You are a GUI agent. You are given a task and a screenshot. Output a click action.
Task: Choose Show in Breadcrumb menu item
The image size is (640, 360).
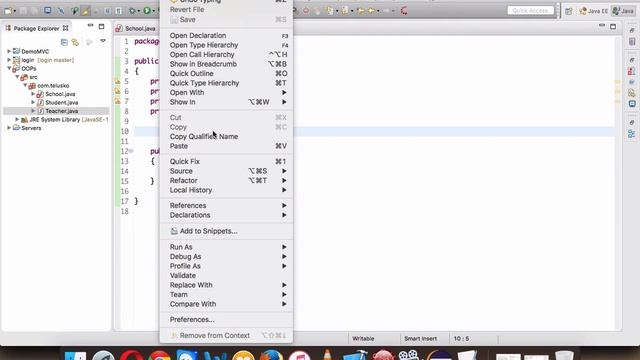pos(226,64)
